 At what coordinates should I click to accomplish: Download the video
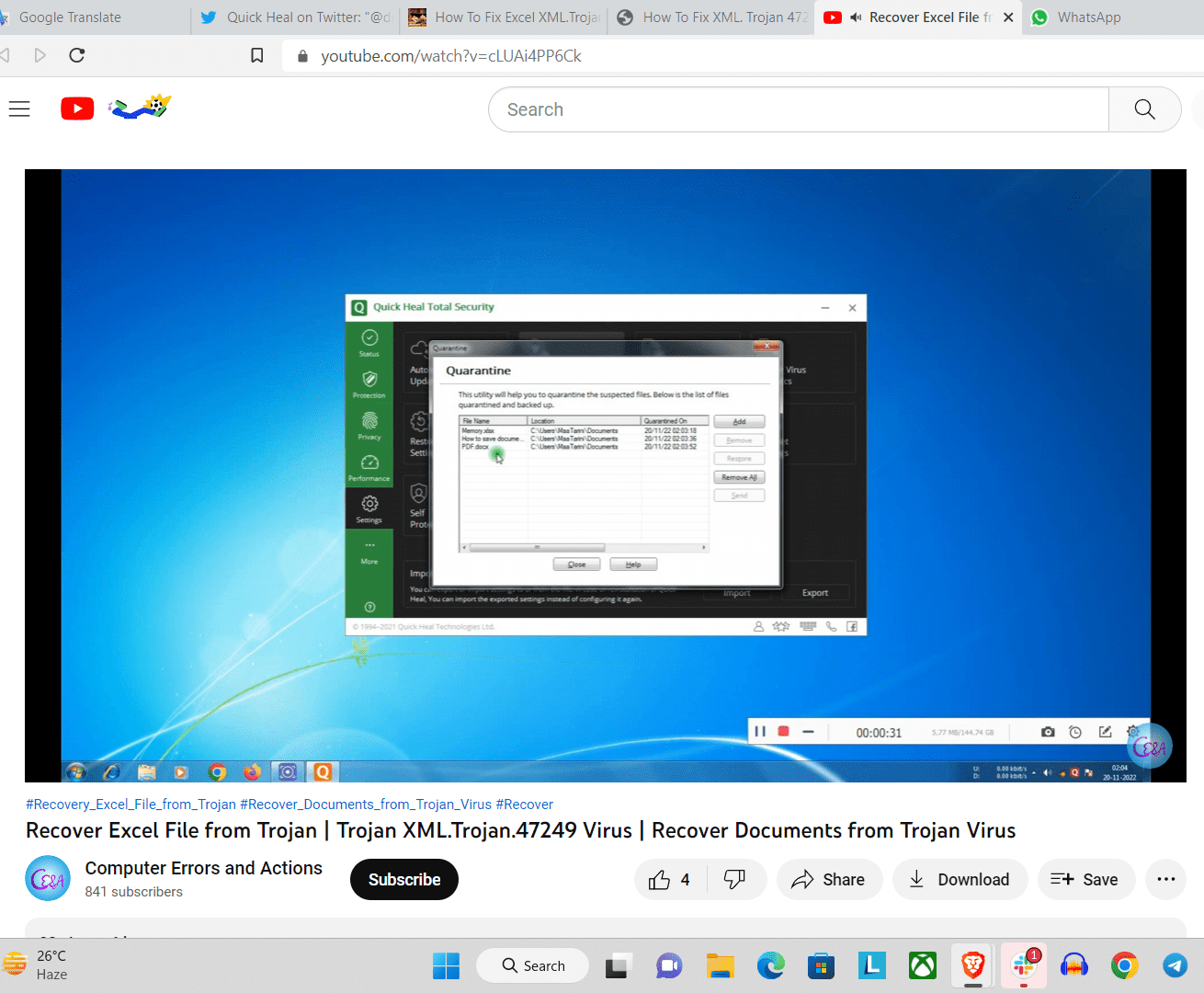960,880
